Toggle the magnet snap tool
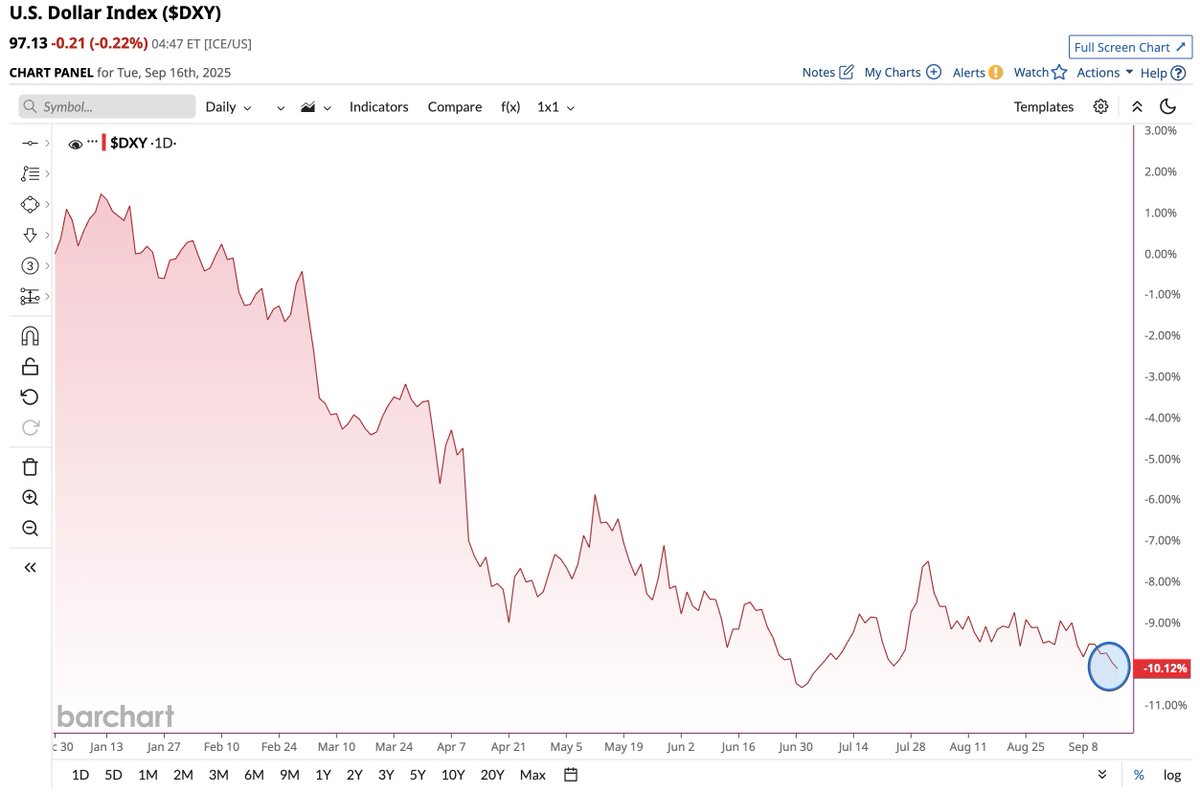This screenshot has height=794, width=1200. coord(30,336)
